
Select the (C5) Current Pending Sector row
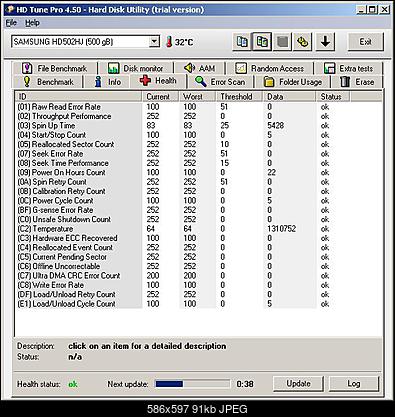click(x=199, y=257)
